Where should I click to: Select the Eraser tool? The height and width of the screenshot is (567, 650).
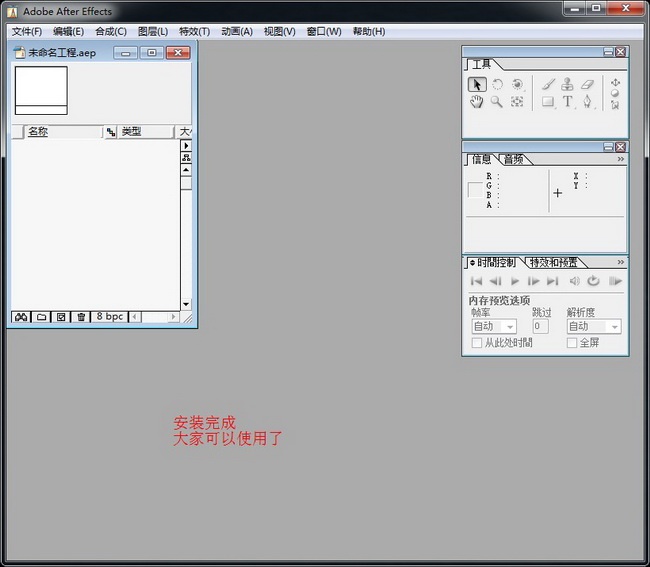coord(587,85)
